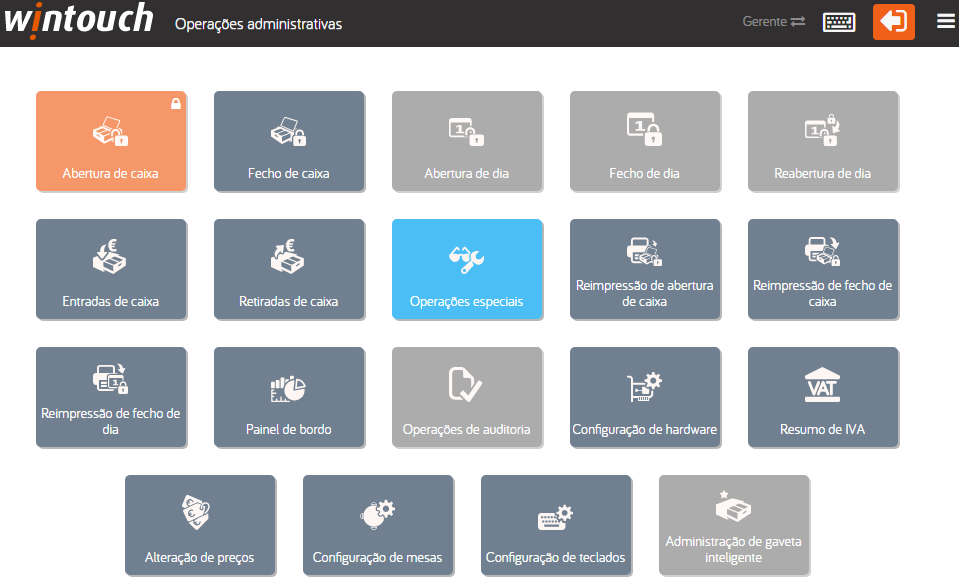
Task: Click Reimpressão de fecho de caixa
Action: pyautogui.click(x=823, y=269)
